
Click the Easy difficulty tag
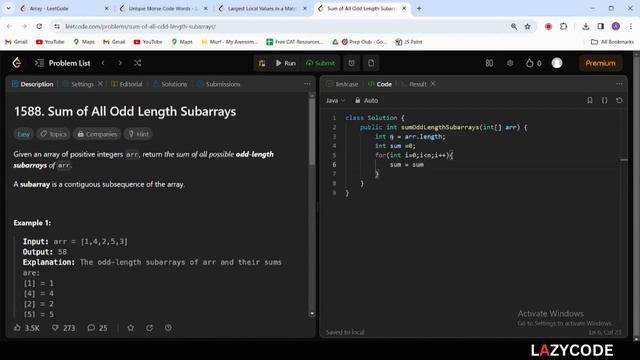tap(24, 134)
